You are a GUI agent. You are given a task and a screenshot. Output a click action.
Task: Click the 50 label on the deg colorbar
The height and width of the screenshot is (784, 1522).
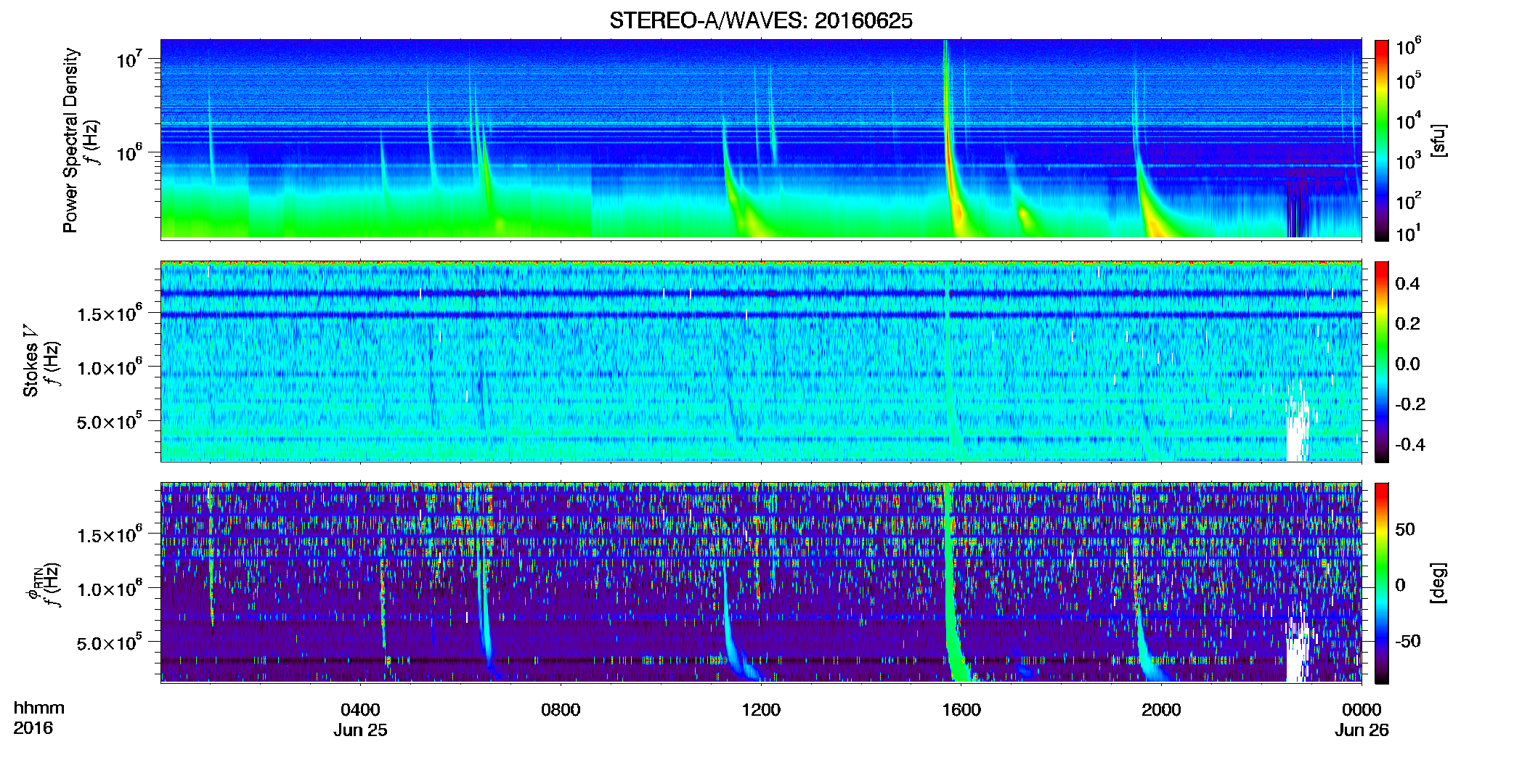pos(1405,529)
